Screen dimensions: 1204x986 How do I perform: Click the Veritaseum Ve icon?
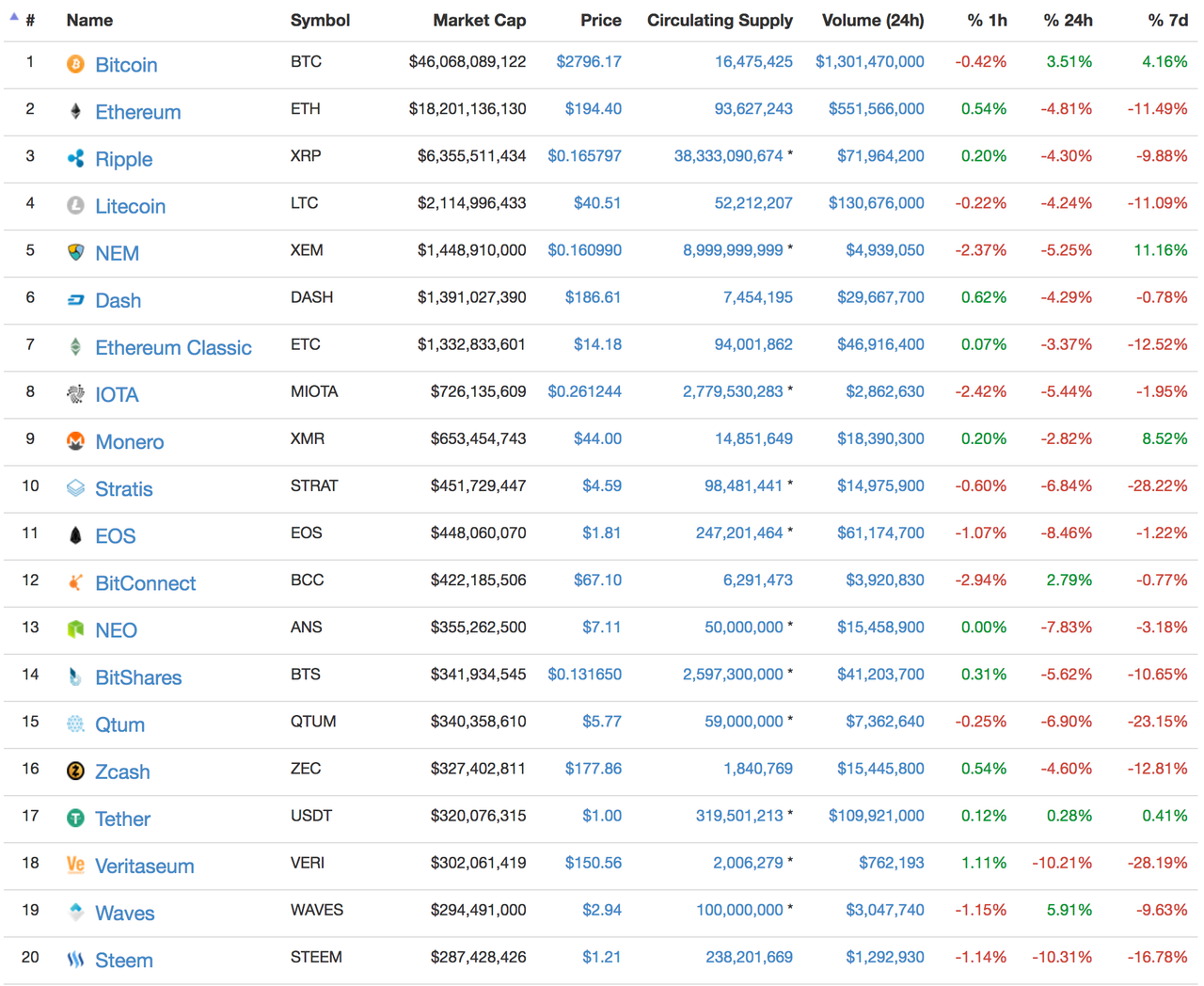(75, 865)
